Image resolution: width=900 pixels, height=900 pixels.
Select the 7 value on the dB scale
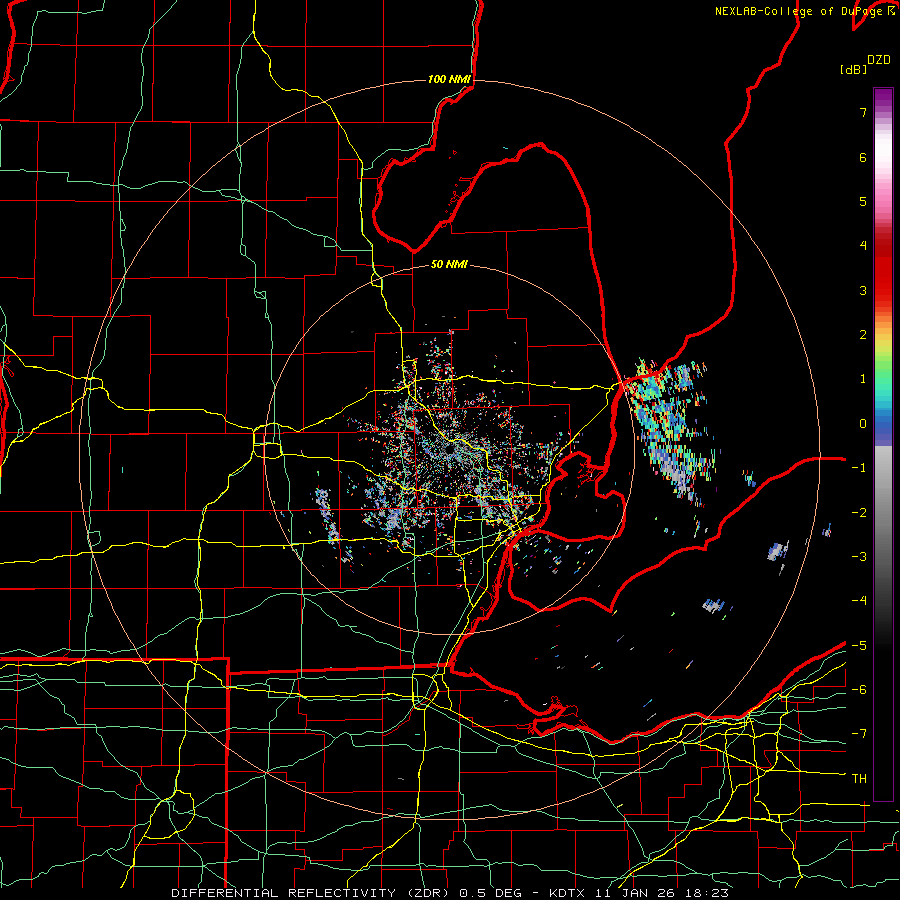pyautogui.click(x=863, y=112)
